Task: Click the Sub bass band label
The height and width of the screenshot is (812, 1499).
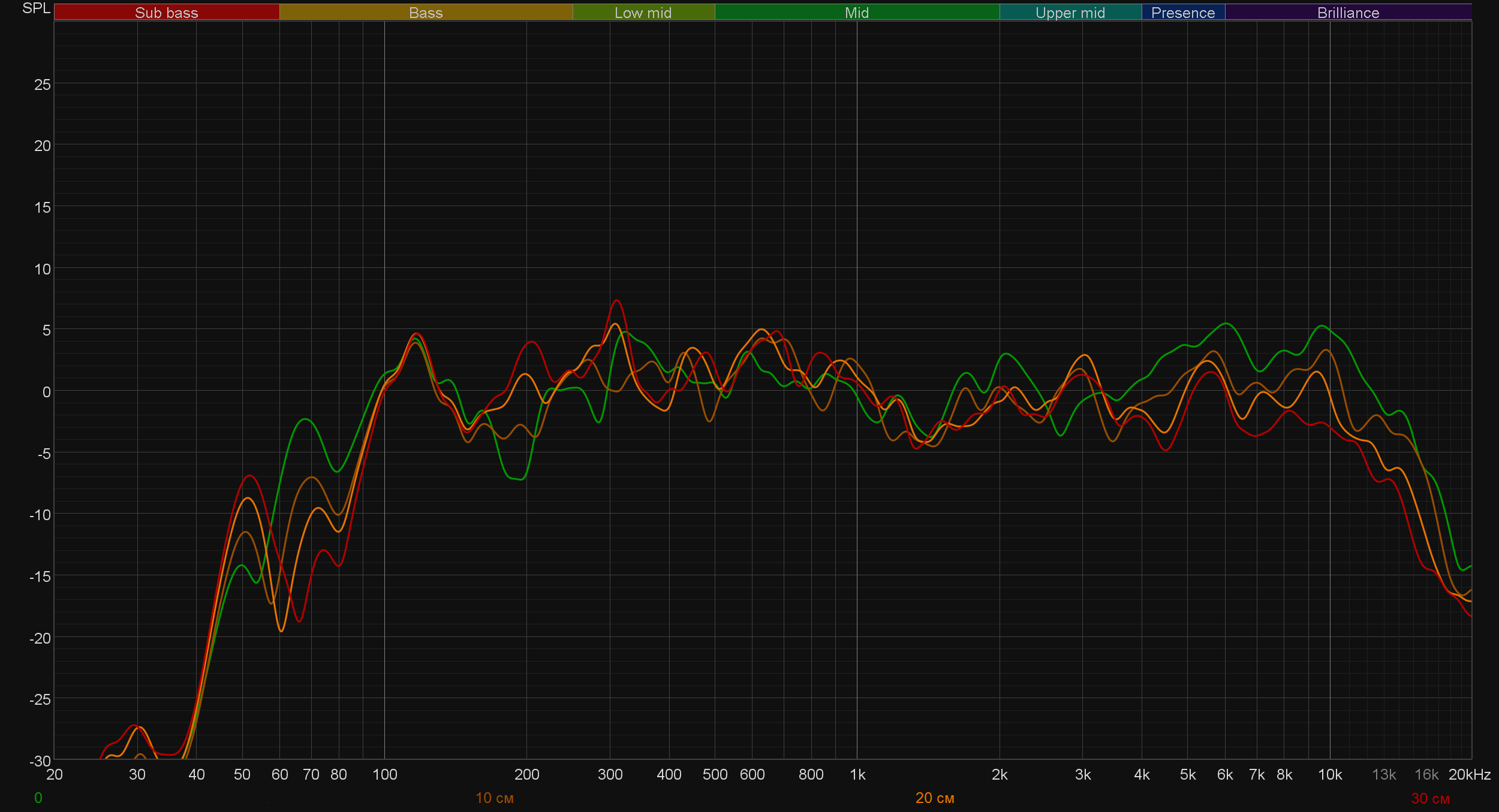Action: pos(166,13)
